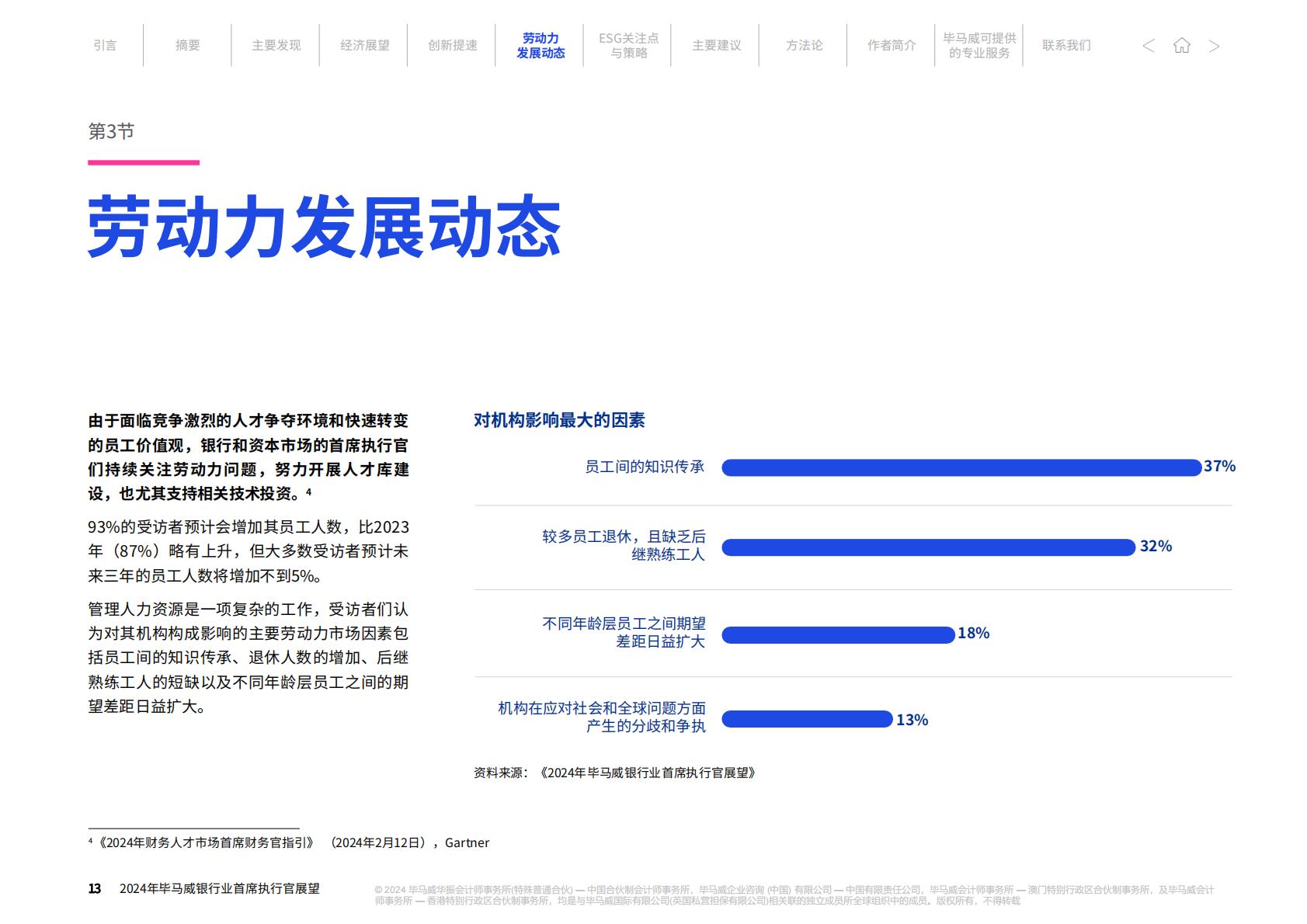Viewport: 1307px width, 924px height.
Task: Go to the next page arrow
Action: (x=1214, y=47)
